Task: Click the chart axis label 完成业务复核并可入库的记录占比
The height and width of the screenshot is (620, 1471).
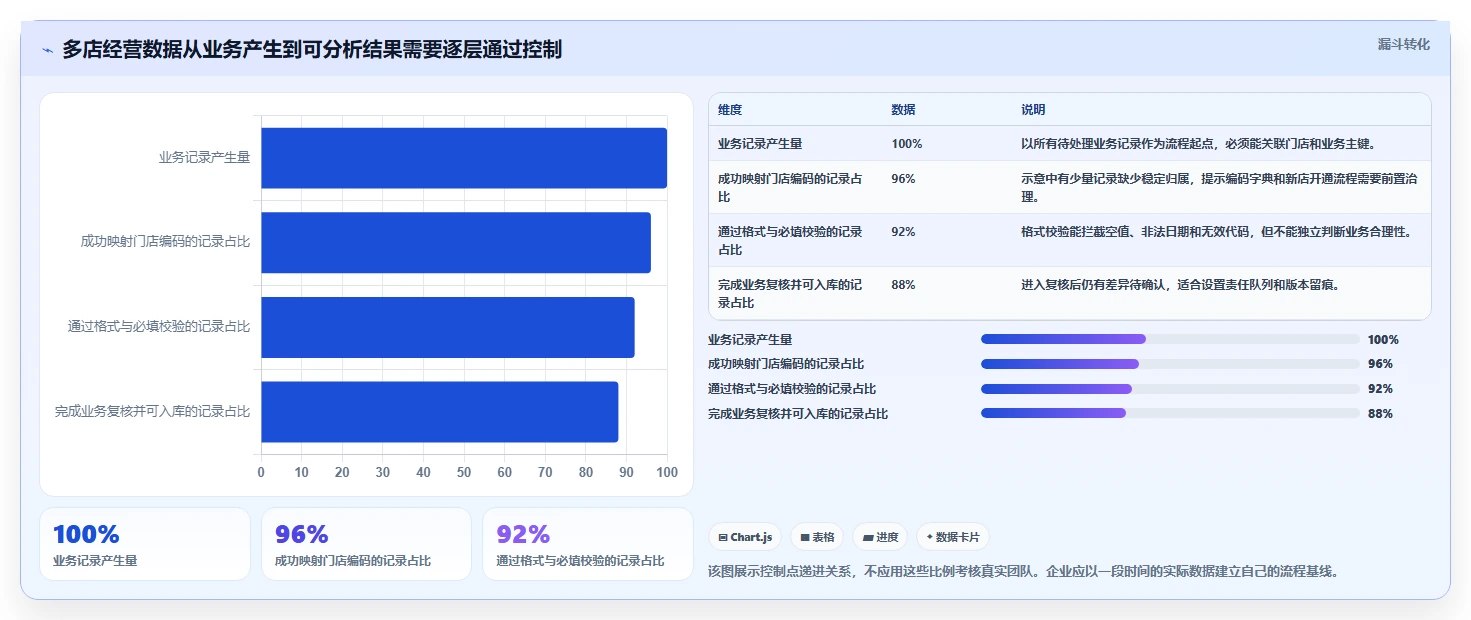Action: pos(152,411)
